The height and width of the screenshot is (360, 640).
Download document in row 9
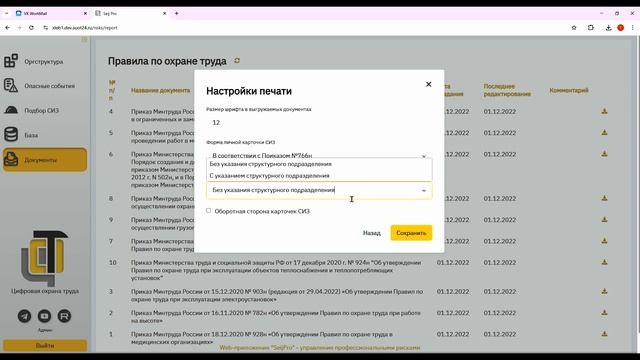604,220
